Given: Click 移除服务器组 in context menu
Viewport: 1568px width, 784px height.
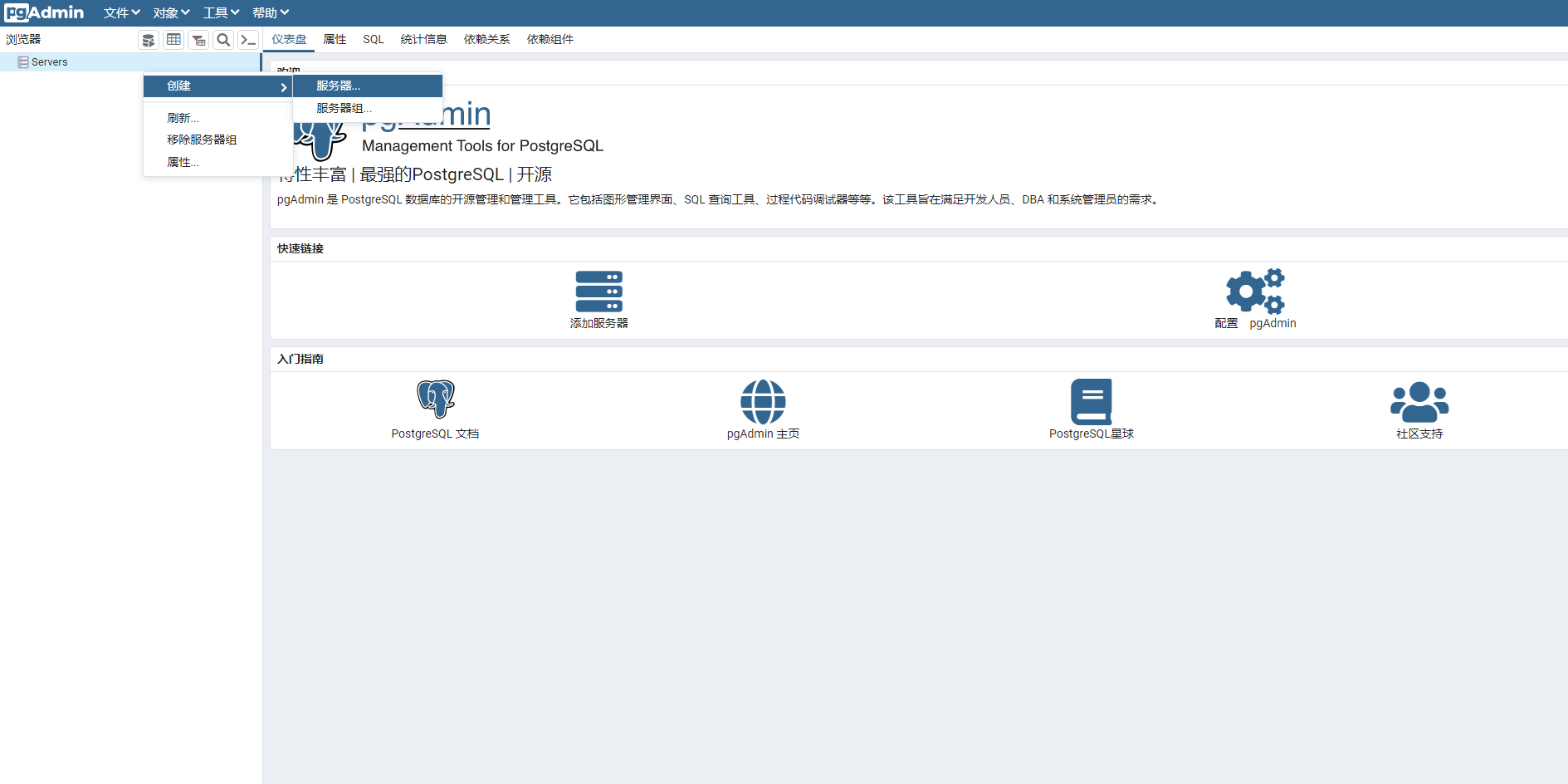Looking at the screenshot, I should [x=202, y=140].
